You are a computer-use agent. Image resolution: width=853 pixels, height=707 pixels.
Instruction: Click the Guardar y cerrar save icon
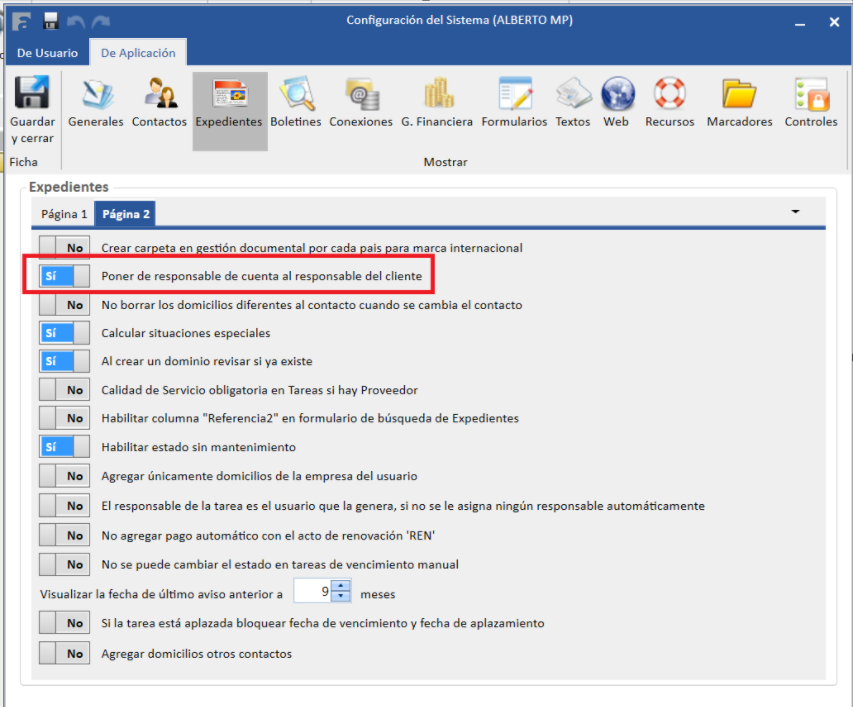click(32, 97)
